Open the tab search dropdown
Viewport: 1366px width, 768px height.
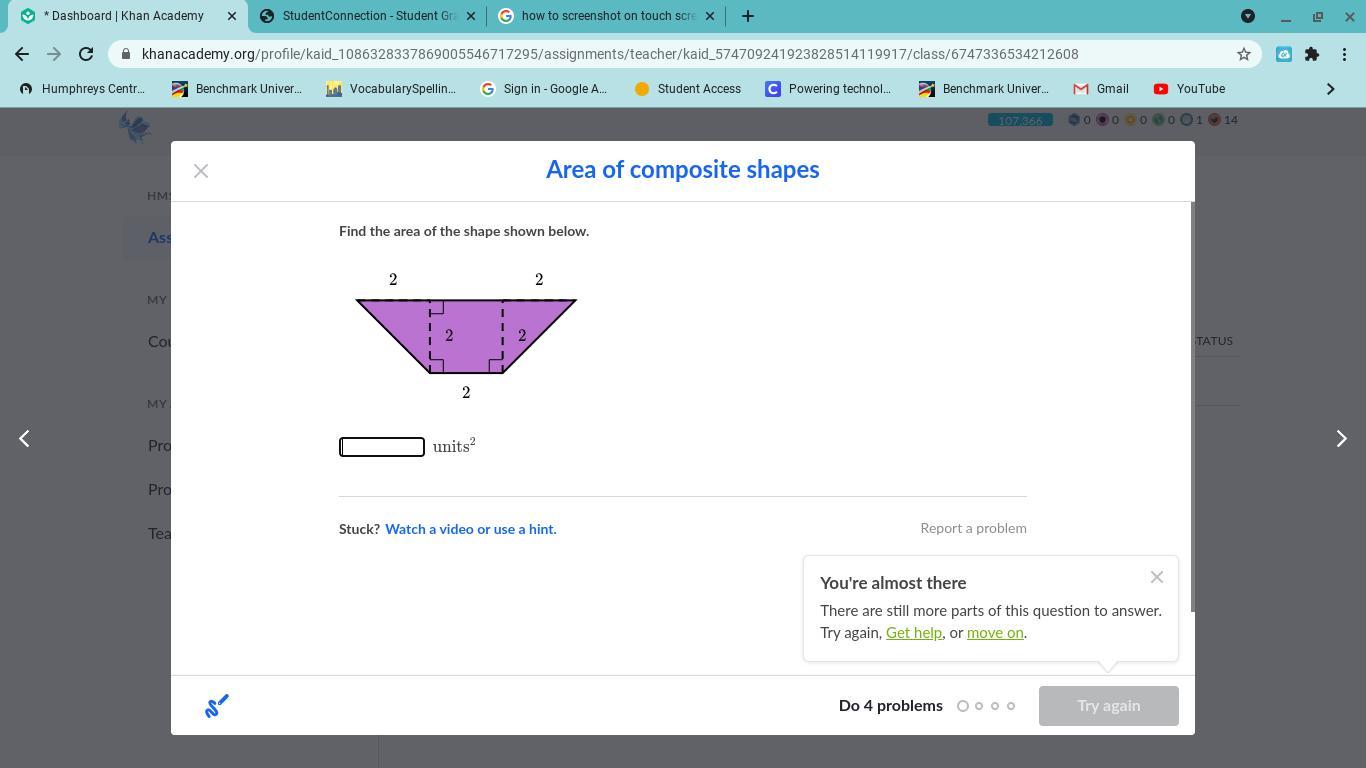click(1248, 16)
